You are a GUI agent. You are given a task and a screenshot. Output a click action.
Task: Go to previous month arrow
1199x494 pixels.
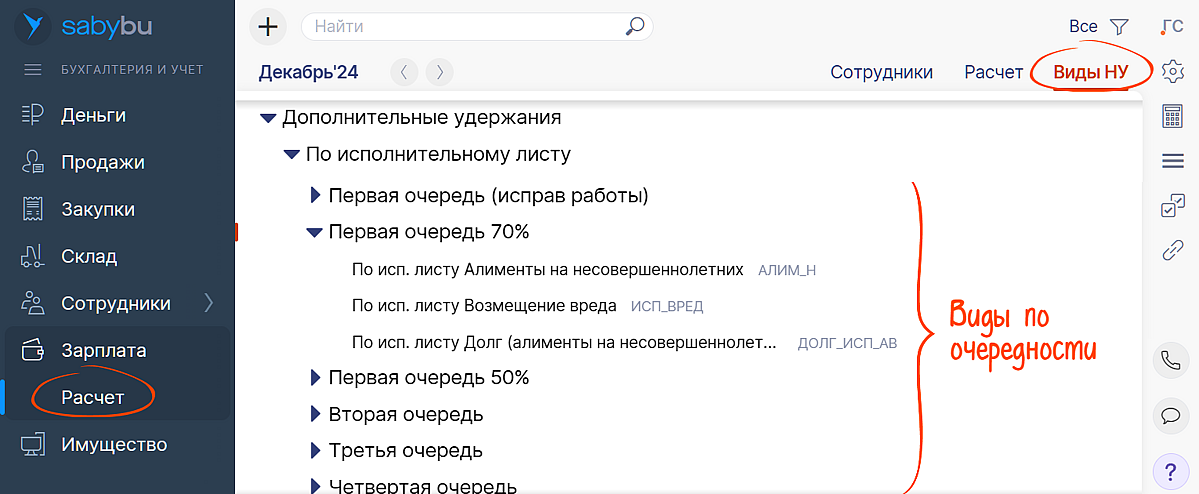[x=404, y=72]
